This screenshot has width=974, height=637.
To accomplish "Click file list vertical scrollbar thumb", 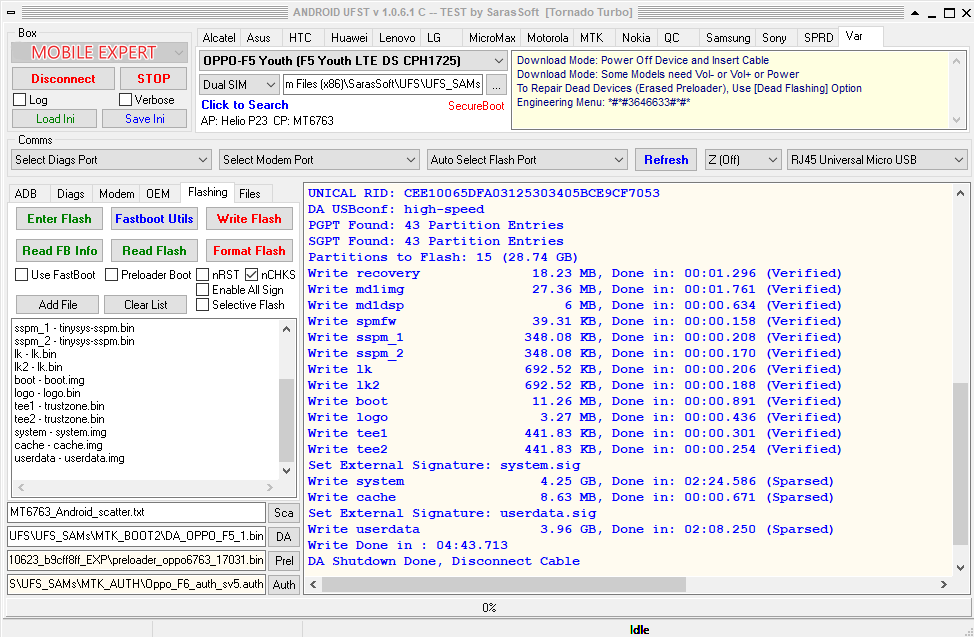I will pos(286,420).
